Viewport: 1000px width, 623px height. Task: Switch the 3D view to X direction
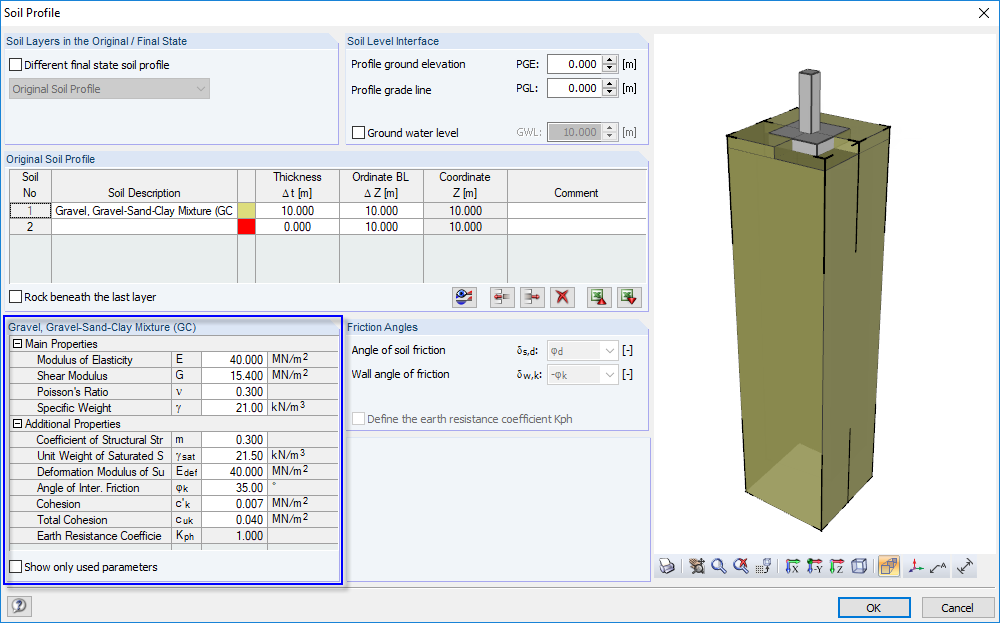click(793, 566)
